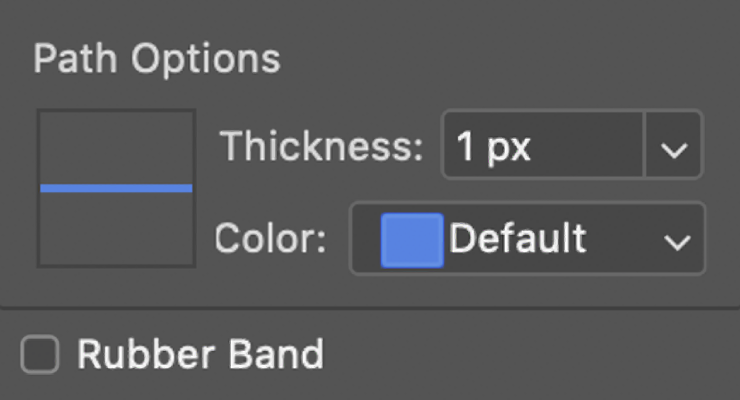Click the Color label
740x400 pixels.
[270, 239]
